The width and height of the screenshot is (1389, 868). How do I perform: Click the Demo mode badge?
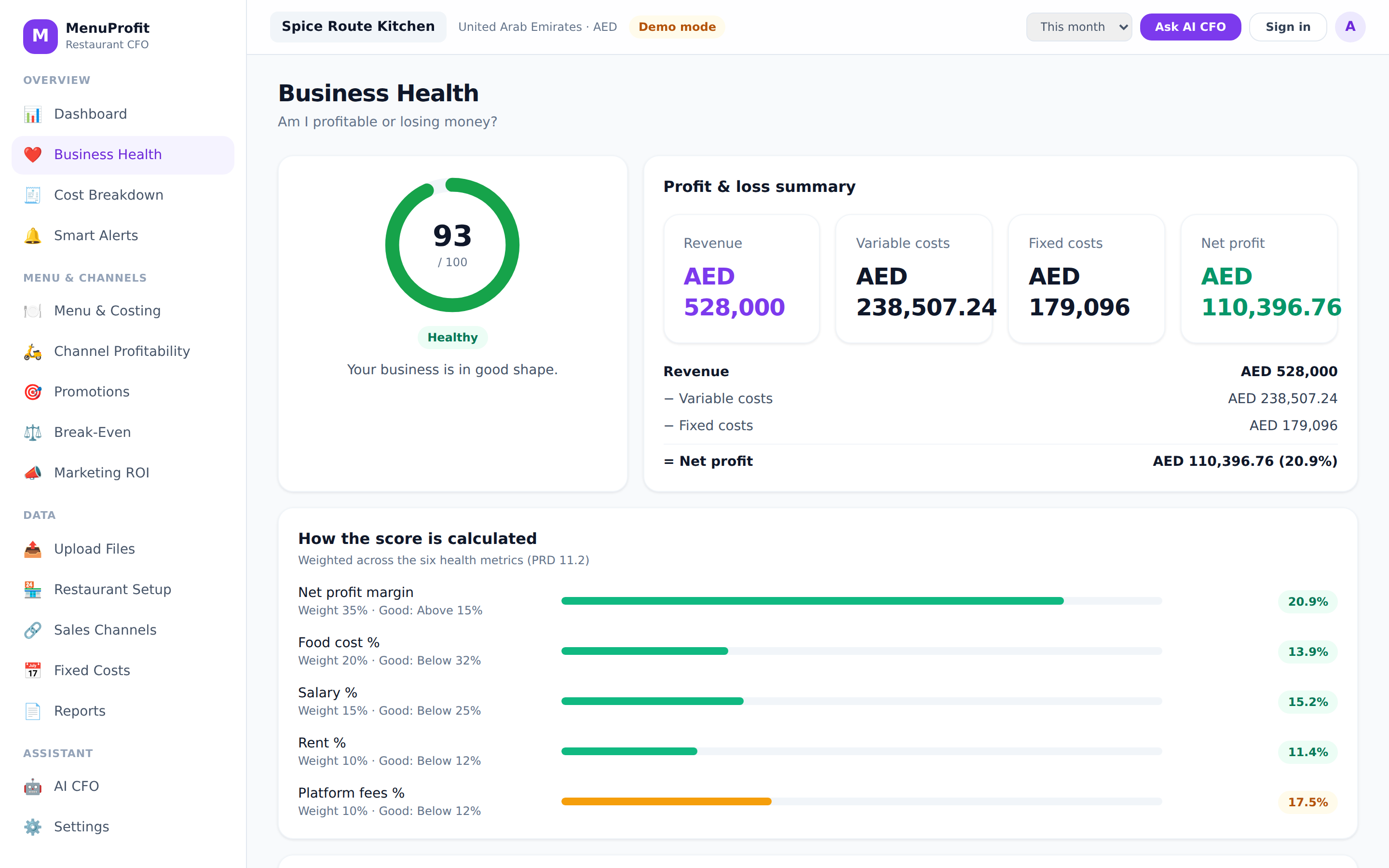(x=677, y=27)
